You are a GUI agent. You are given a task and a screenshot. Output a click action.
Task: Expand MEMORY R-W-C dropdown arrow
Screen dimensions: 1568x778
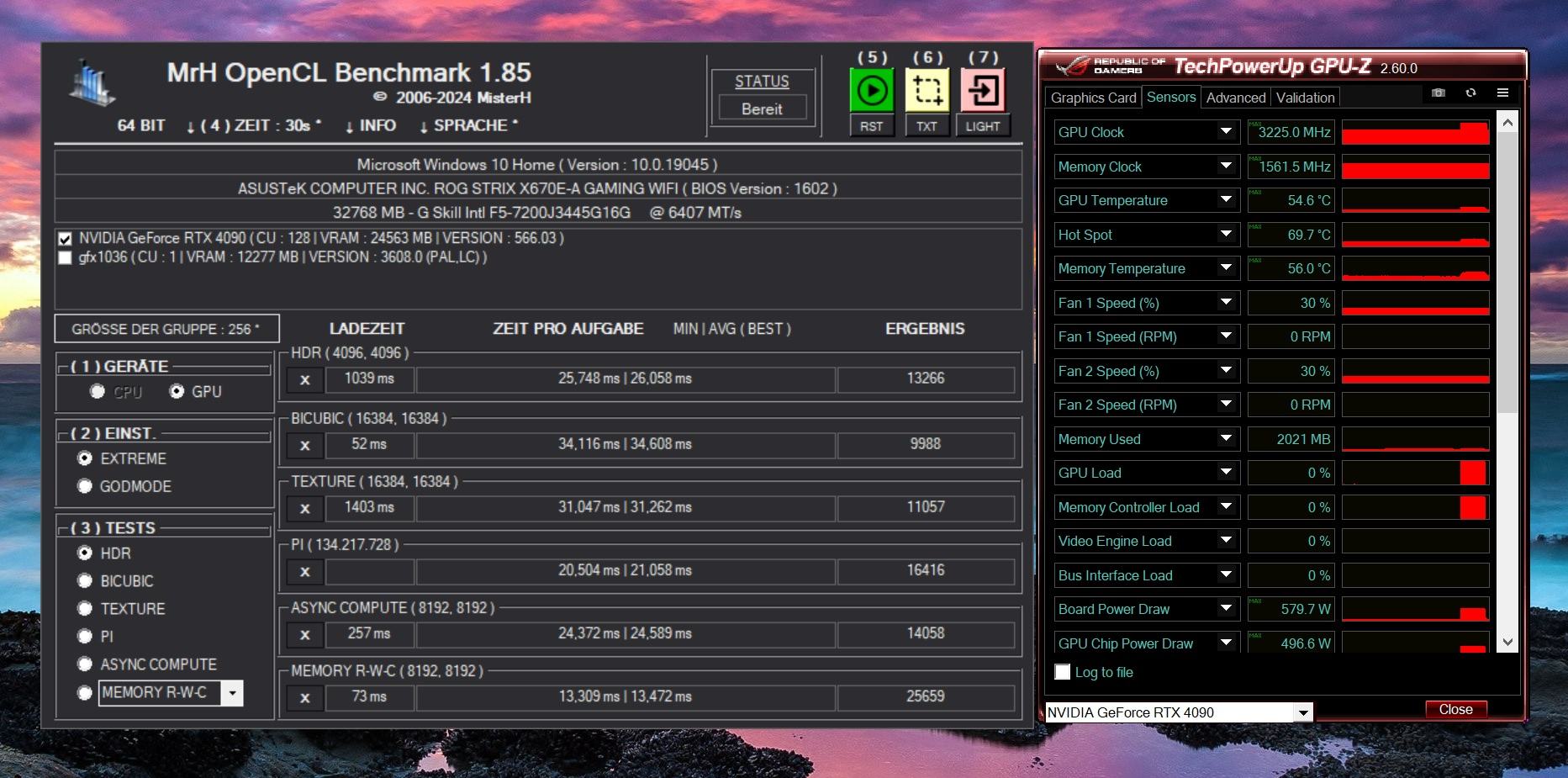[x=232, y=693]
